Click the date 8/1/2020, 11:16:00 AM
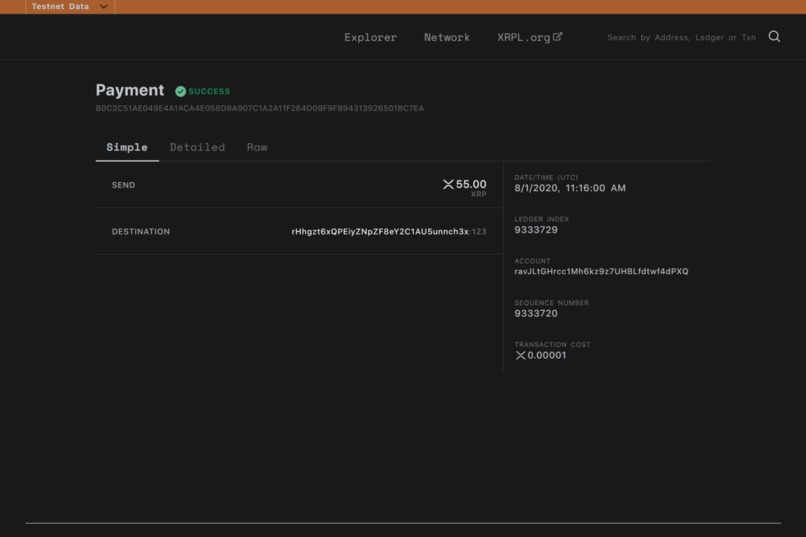The width and height of the screenshot is (806, 537). 570,188
